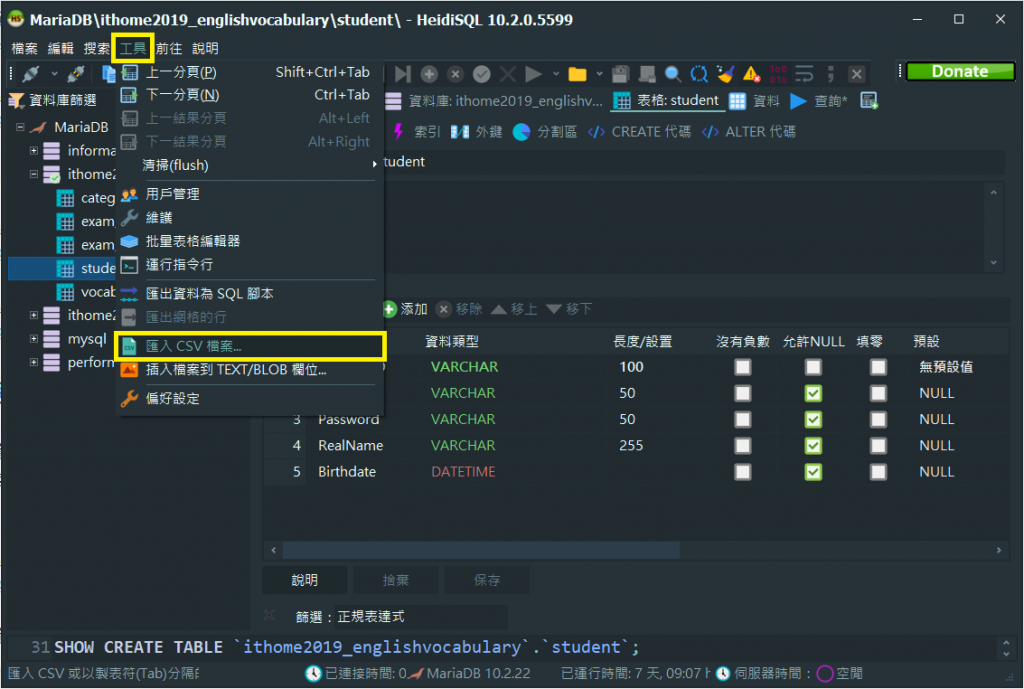Click the yellow warning triangle toolbar icon
Screen dimensions: 1024x689
752,74
